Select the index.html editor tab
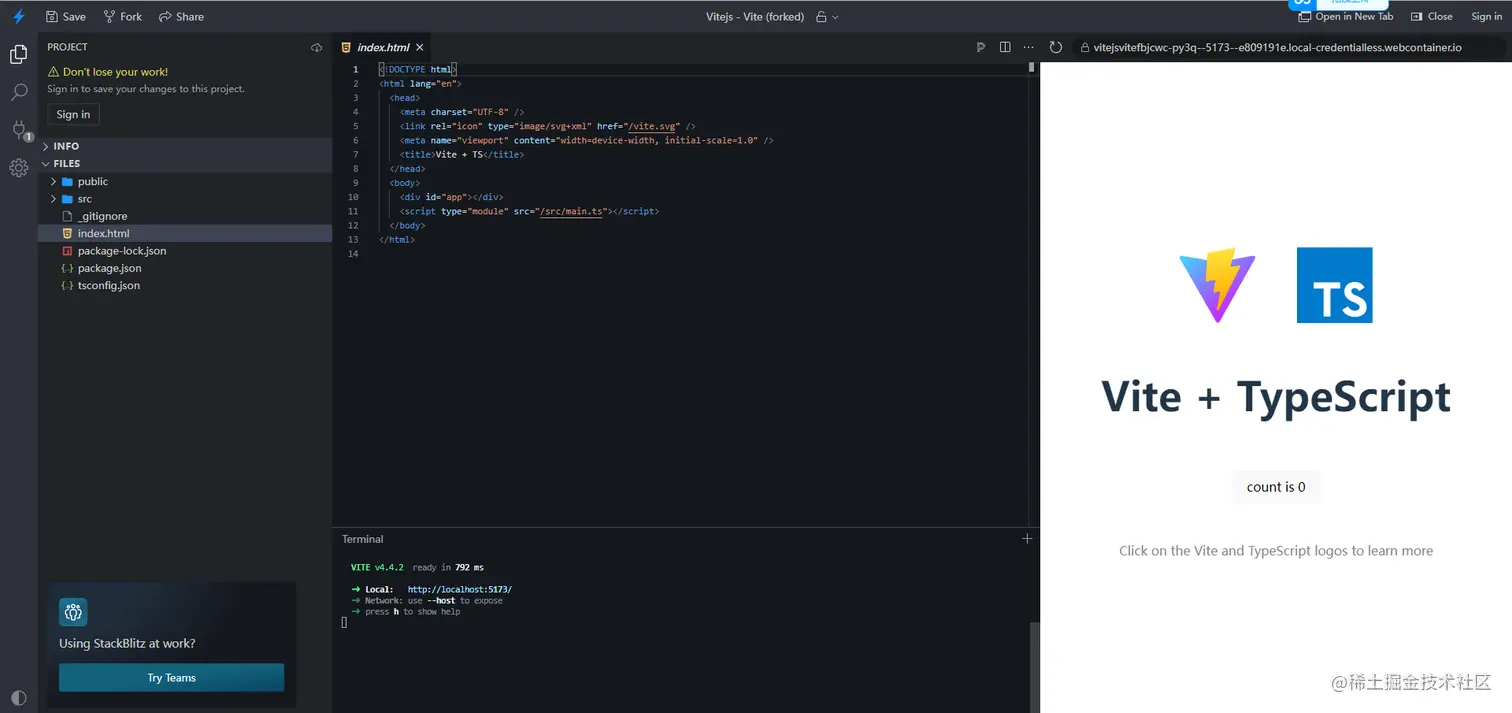 point(383,47)
